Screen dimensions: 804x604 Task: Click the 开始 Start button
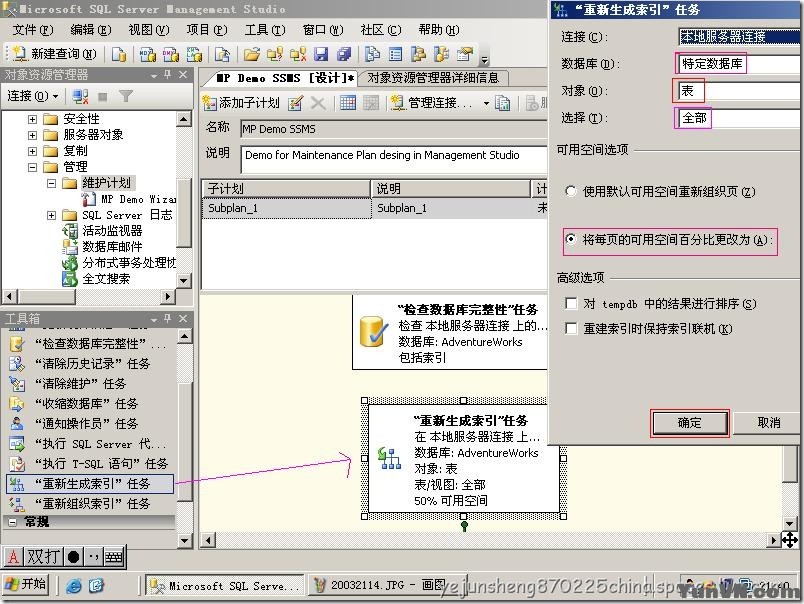pyautogui.click(x=26, y=585)
